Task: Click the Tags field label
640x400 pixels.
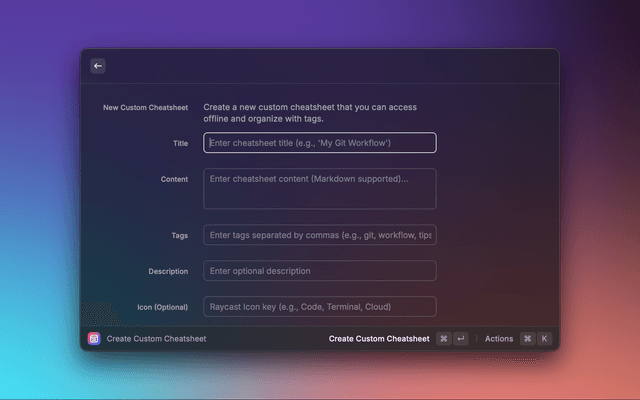Action: (x=179, y=235)
